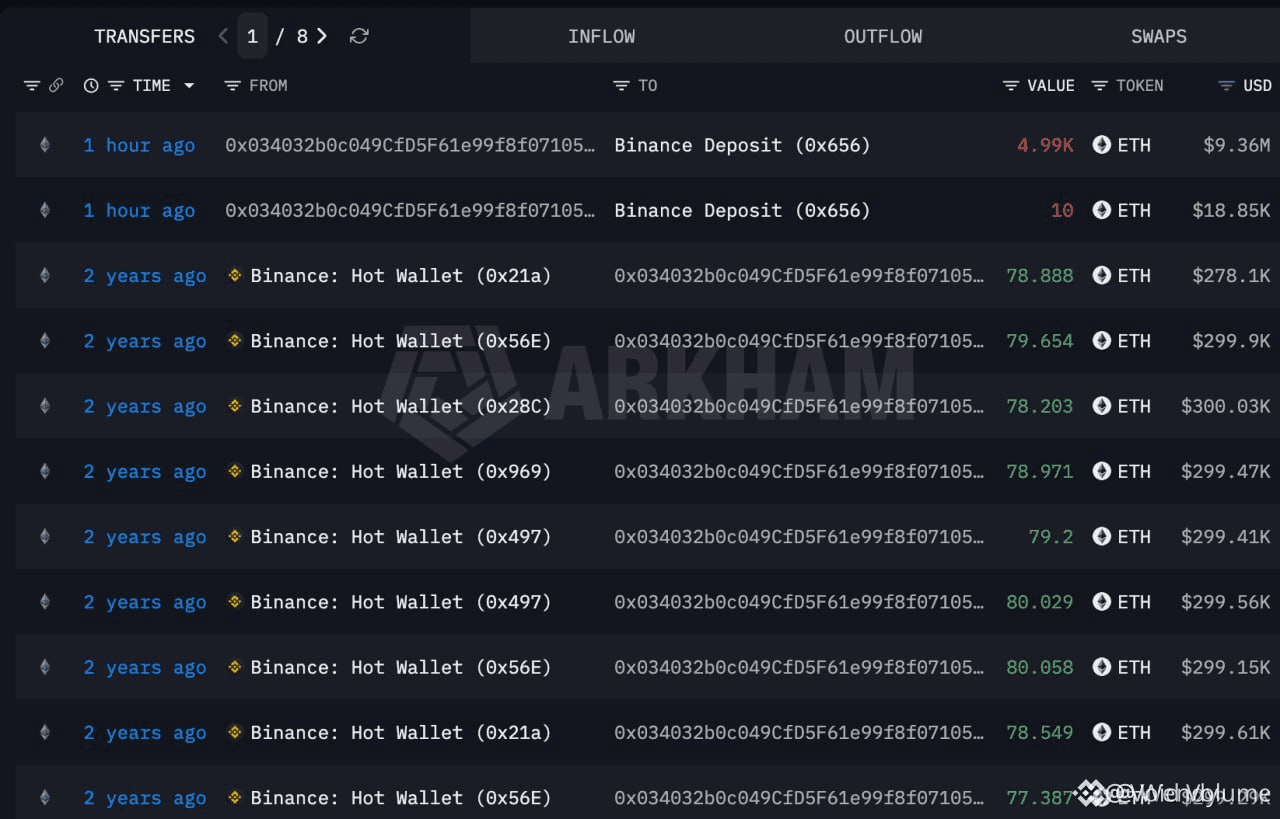Open the USD column filter

click(1227, 86)
